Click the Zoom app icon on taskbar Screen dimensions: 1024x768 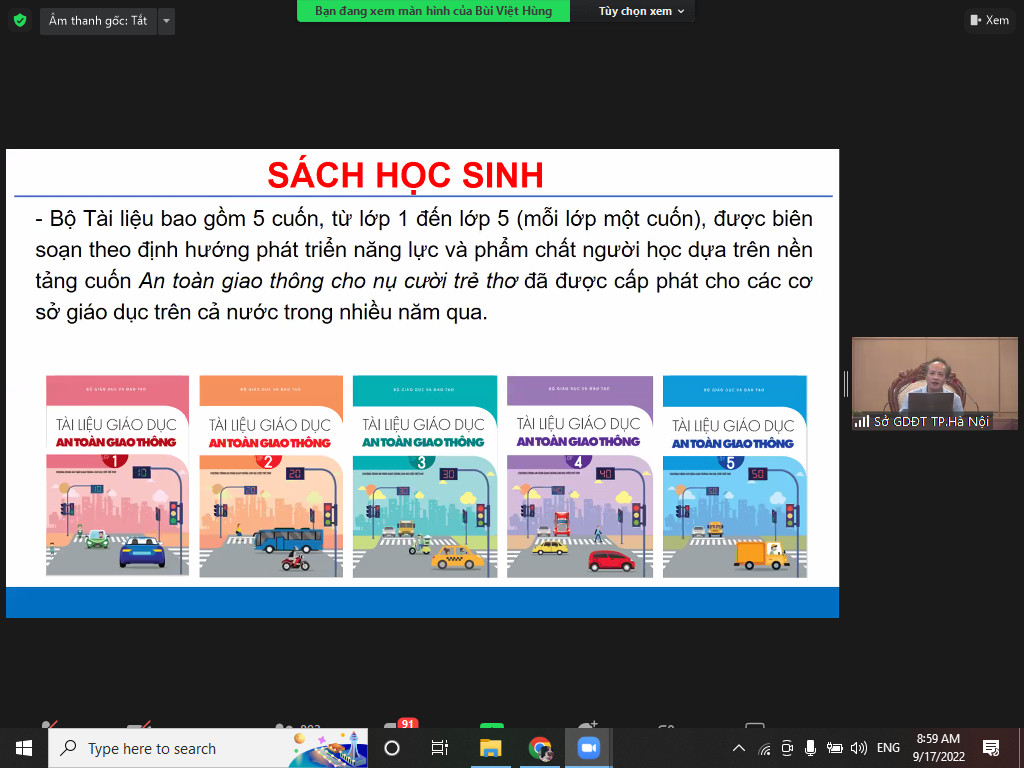[x=588, y=748]
